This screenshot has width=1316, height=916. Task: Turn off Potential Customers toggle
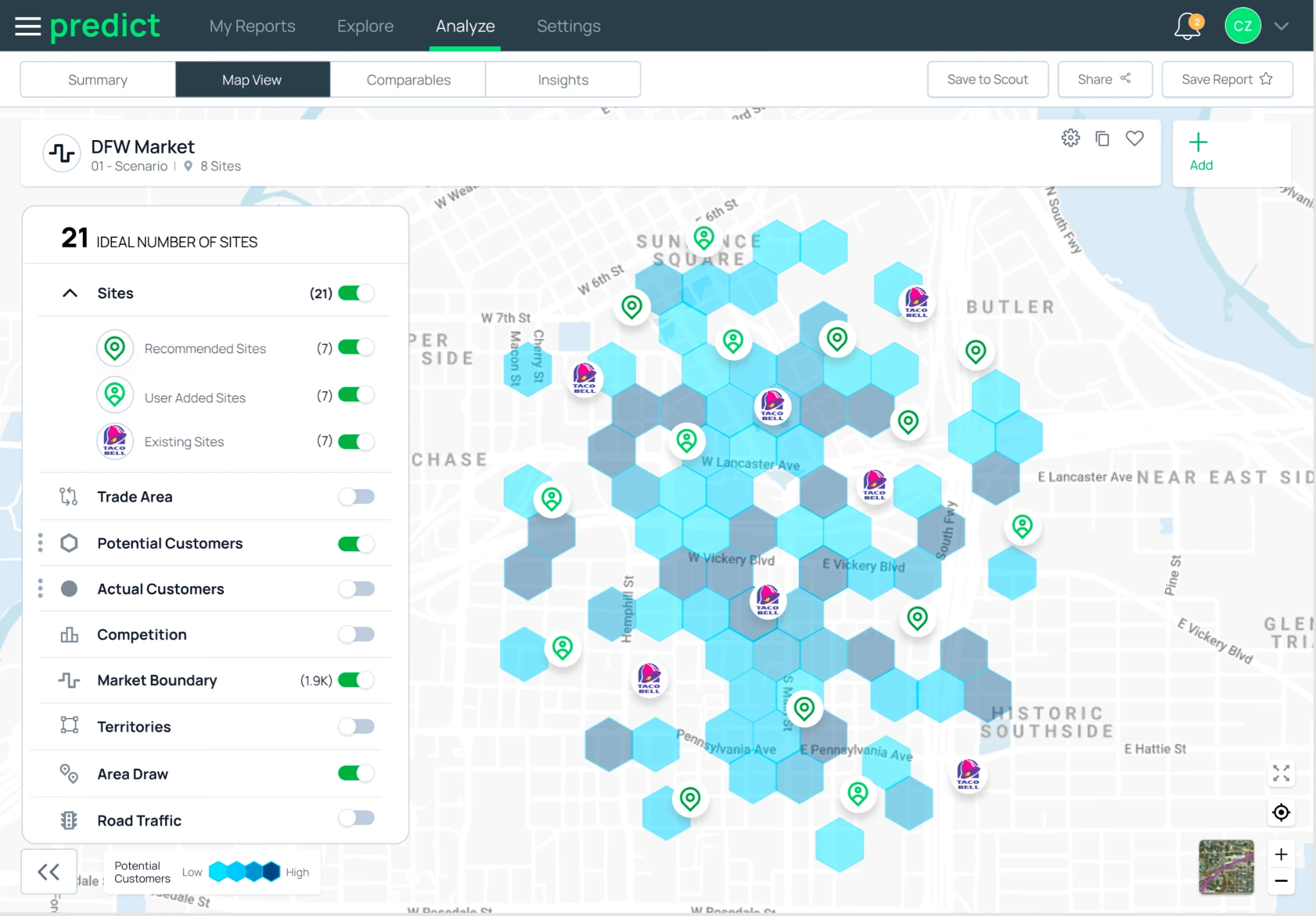click(x=356, y=544)
